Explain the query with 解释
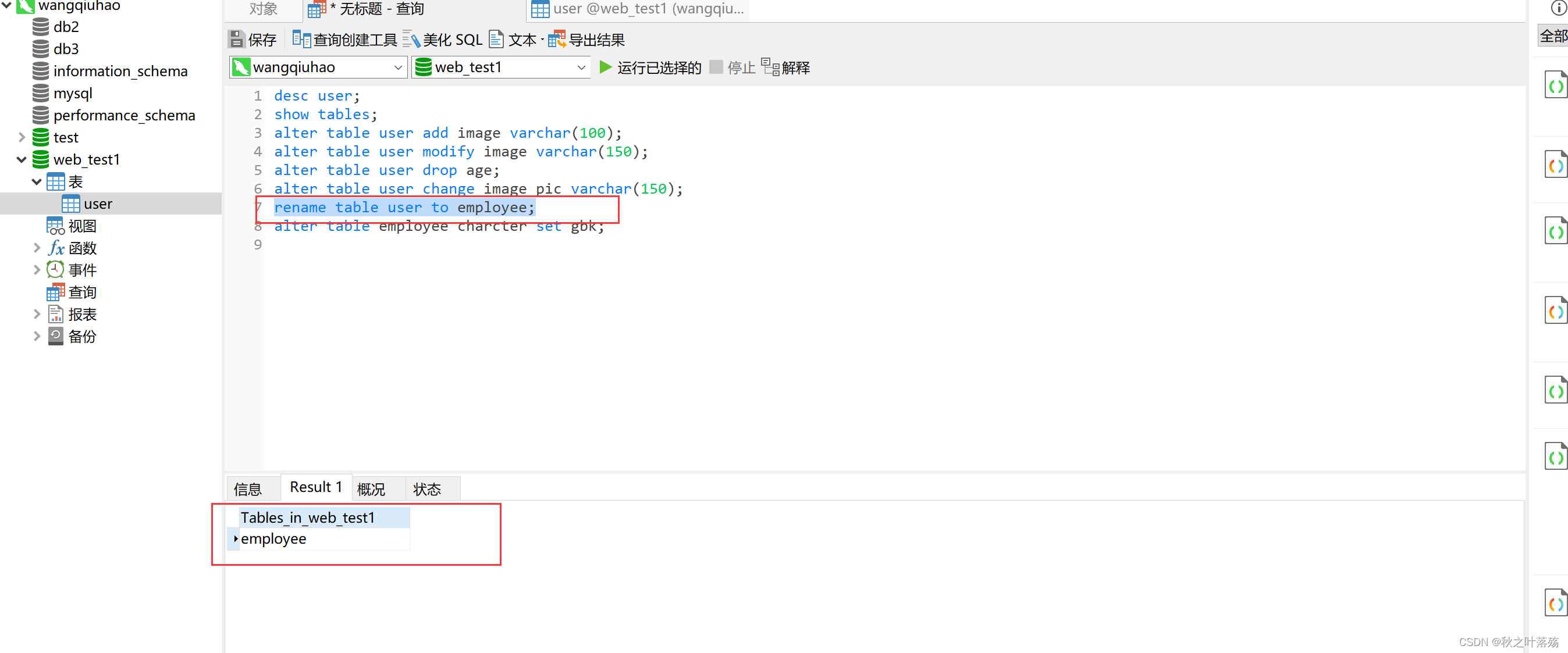Image resolution: width=1568 pixels, height=653 pixels. pos(786,67)
